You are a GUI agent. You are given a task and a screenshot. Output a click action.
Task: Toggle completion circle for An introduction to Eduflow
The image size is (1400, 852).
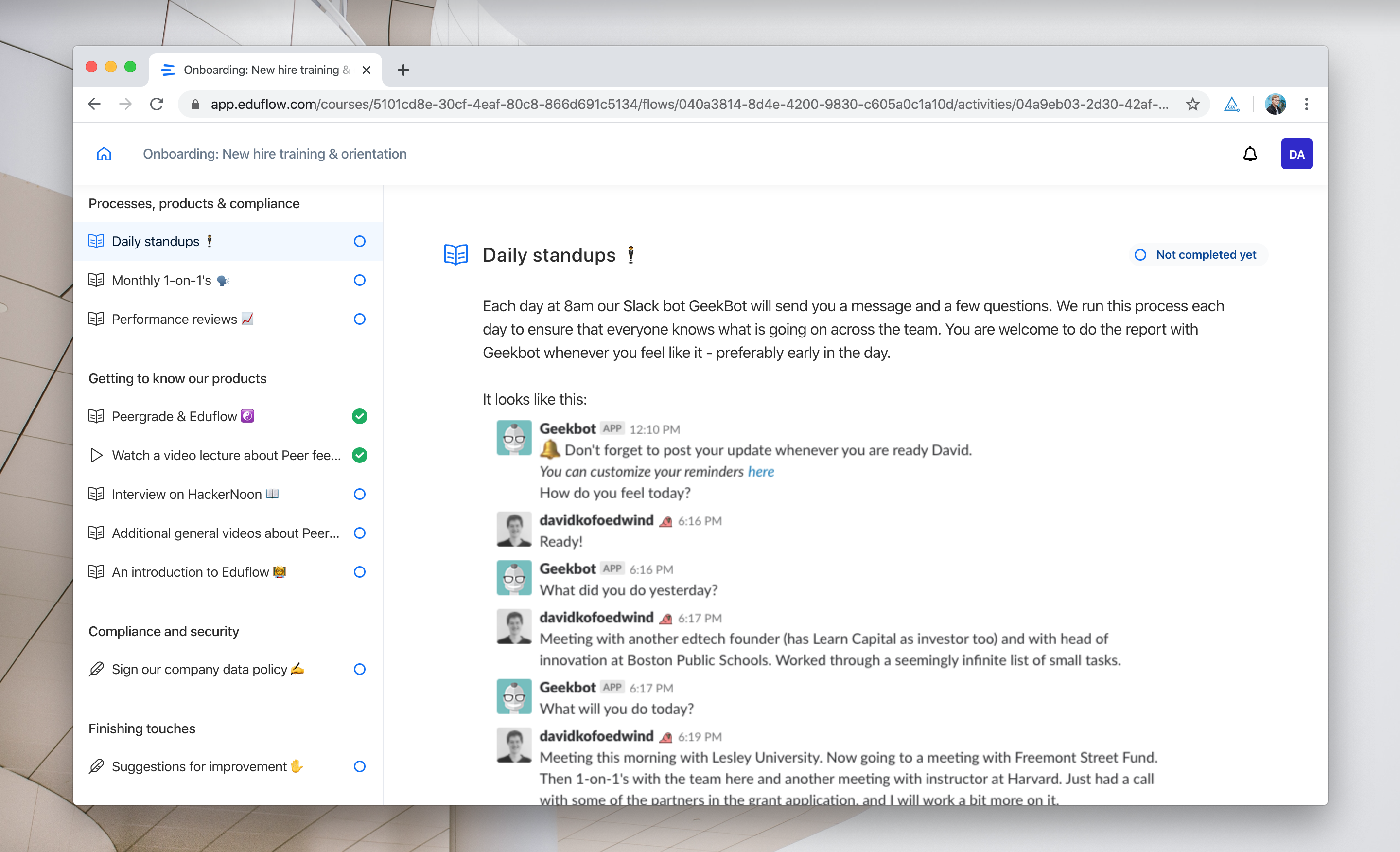coord(359,572)
